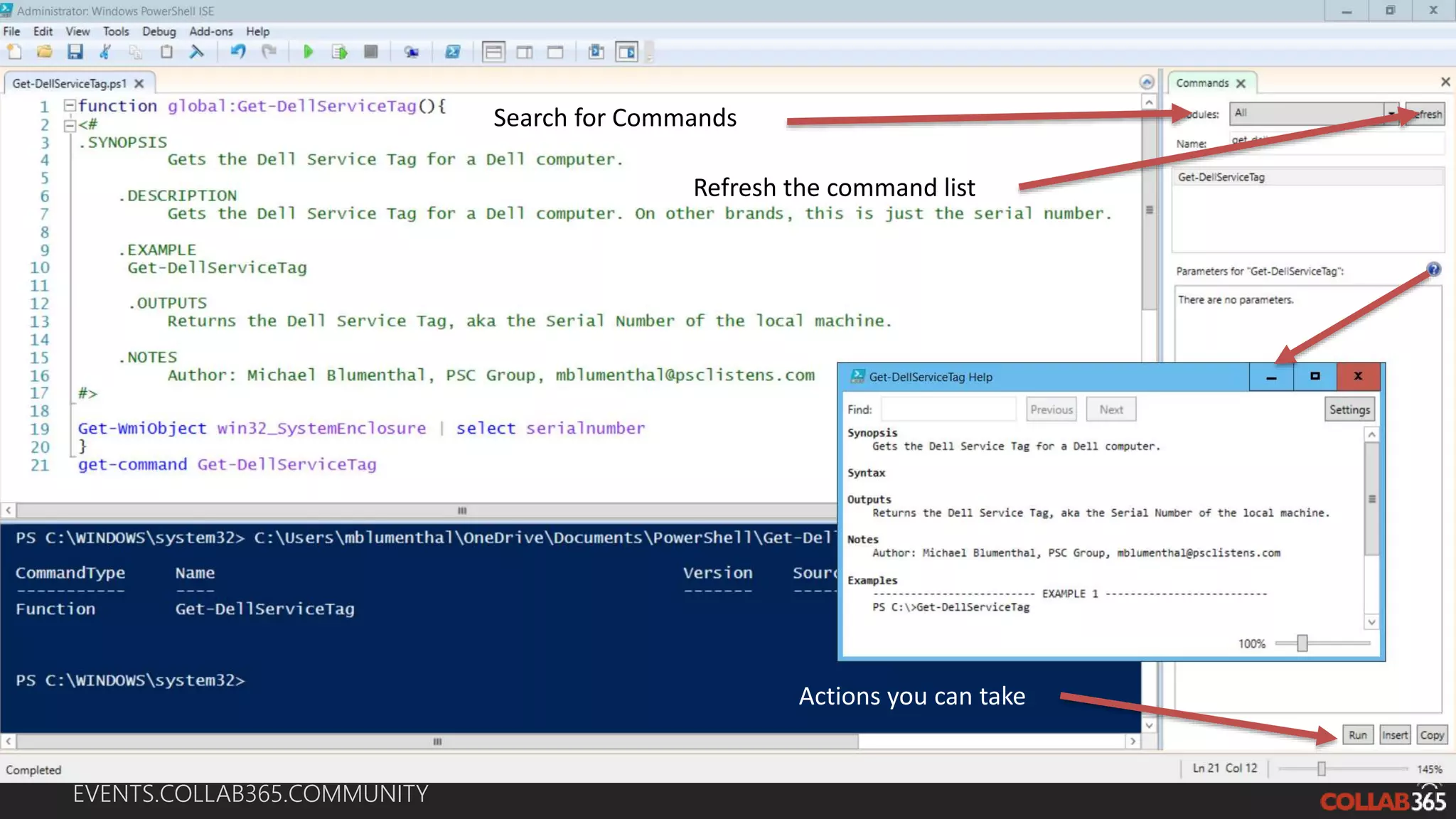The image size is (1456, 819).
Task: Show script pane right layout icon
Action: click(x=525, y=52)
